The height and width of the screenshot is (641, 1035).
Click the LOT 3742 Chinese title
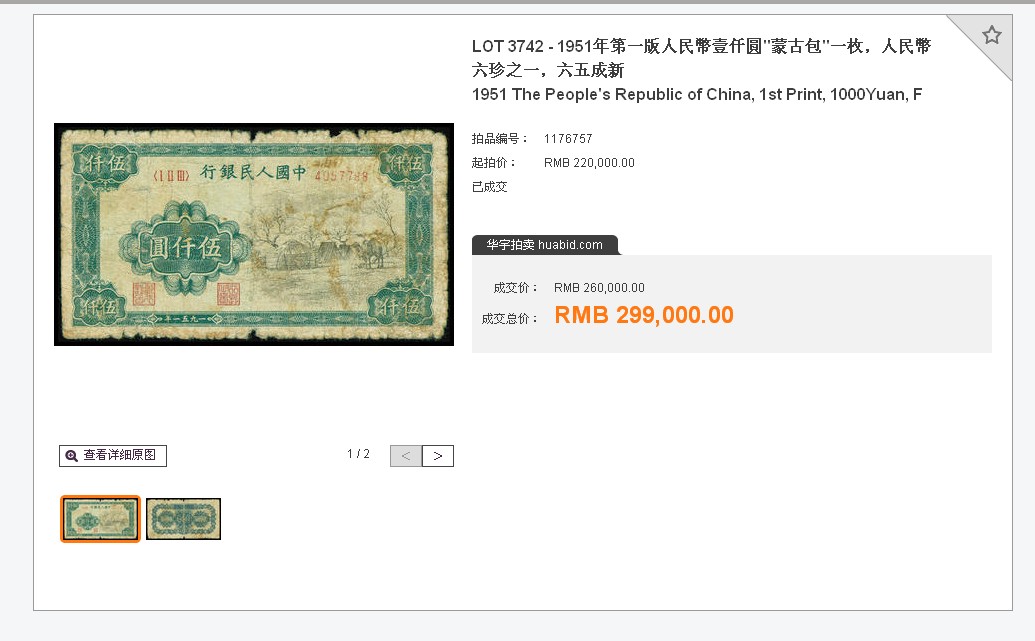click(x=701, y=58)
